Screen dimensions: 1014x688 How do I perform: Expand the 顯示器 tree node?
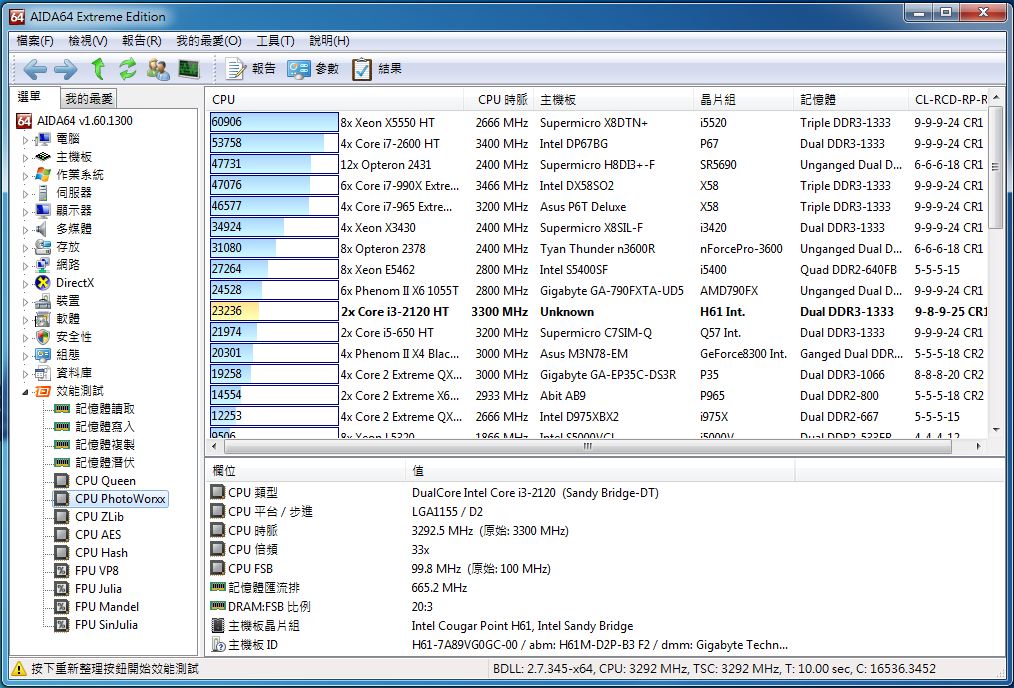[26, 211]
